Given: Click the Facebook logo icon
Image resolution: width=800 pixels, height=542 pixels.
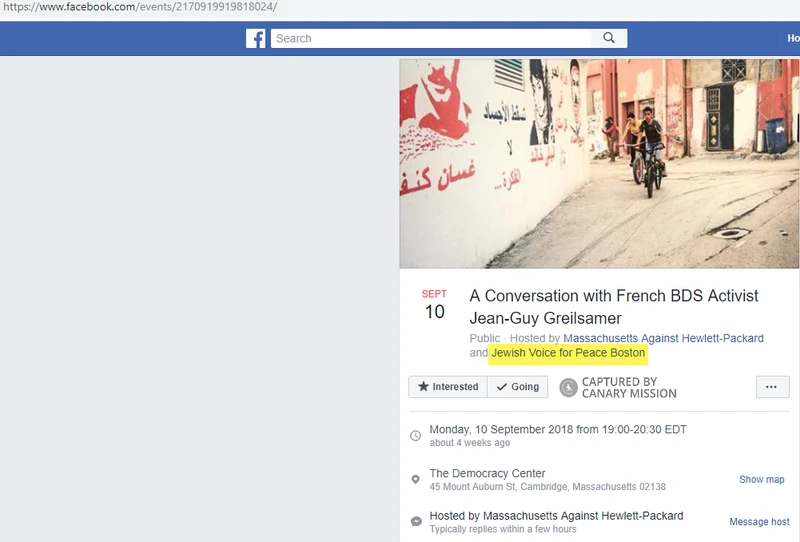Looking at the screenshot, I should pos(256,38).
